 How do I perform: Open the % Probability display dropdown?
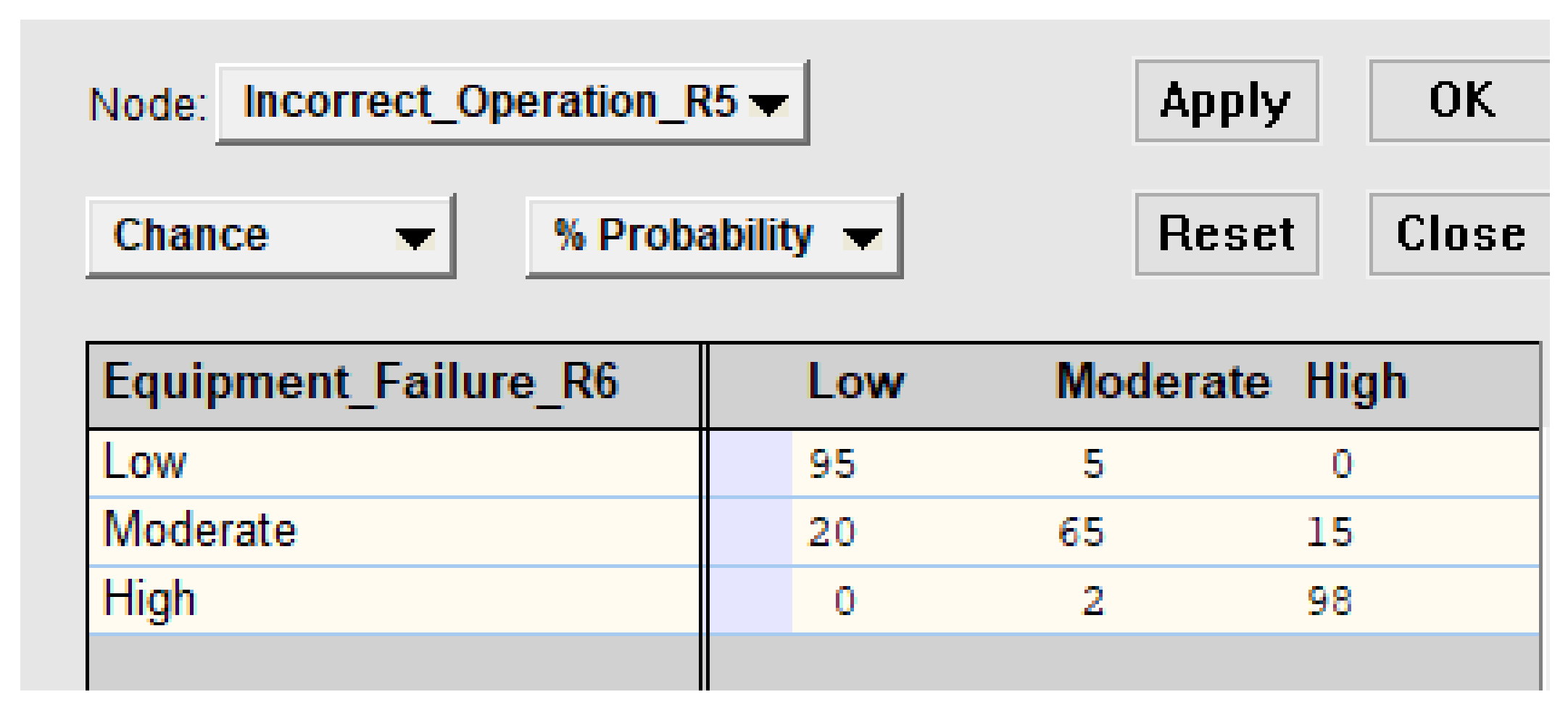tap(713, 236)
